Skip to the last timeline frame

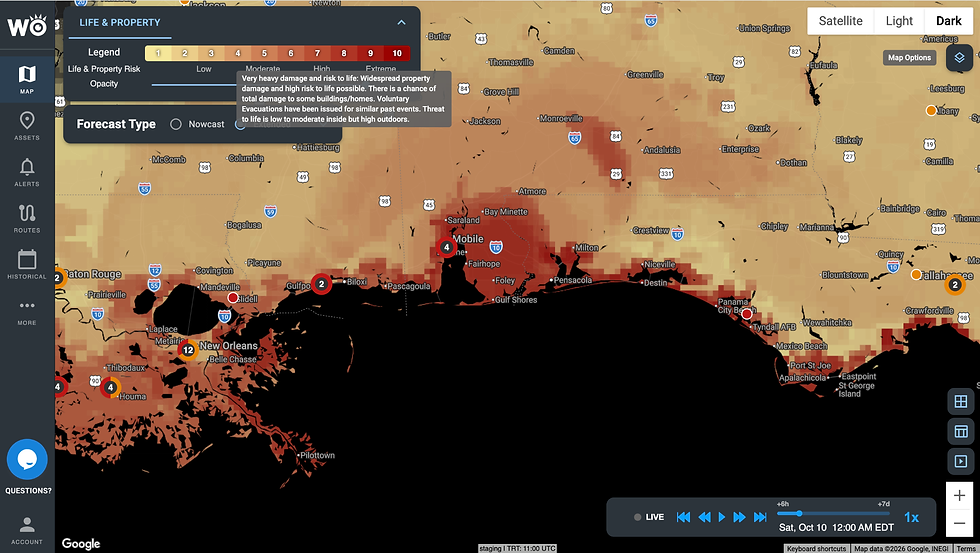760,517
